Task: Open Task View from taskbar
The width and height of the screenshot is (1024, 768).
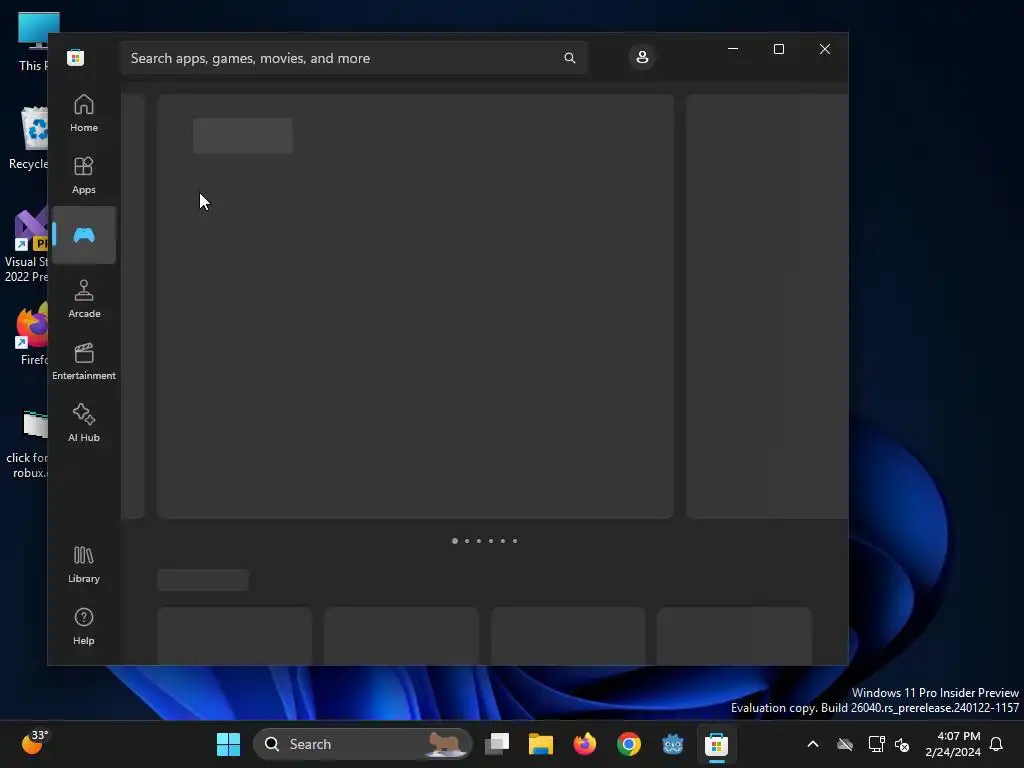Action: [x=497, y=744]
